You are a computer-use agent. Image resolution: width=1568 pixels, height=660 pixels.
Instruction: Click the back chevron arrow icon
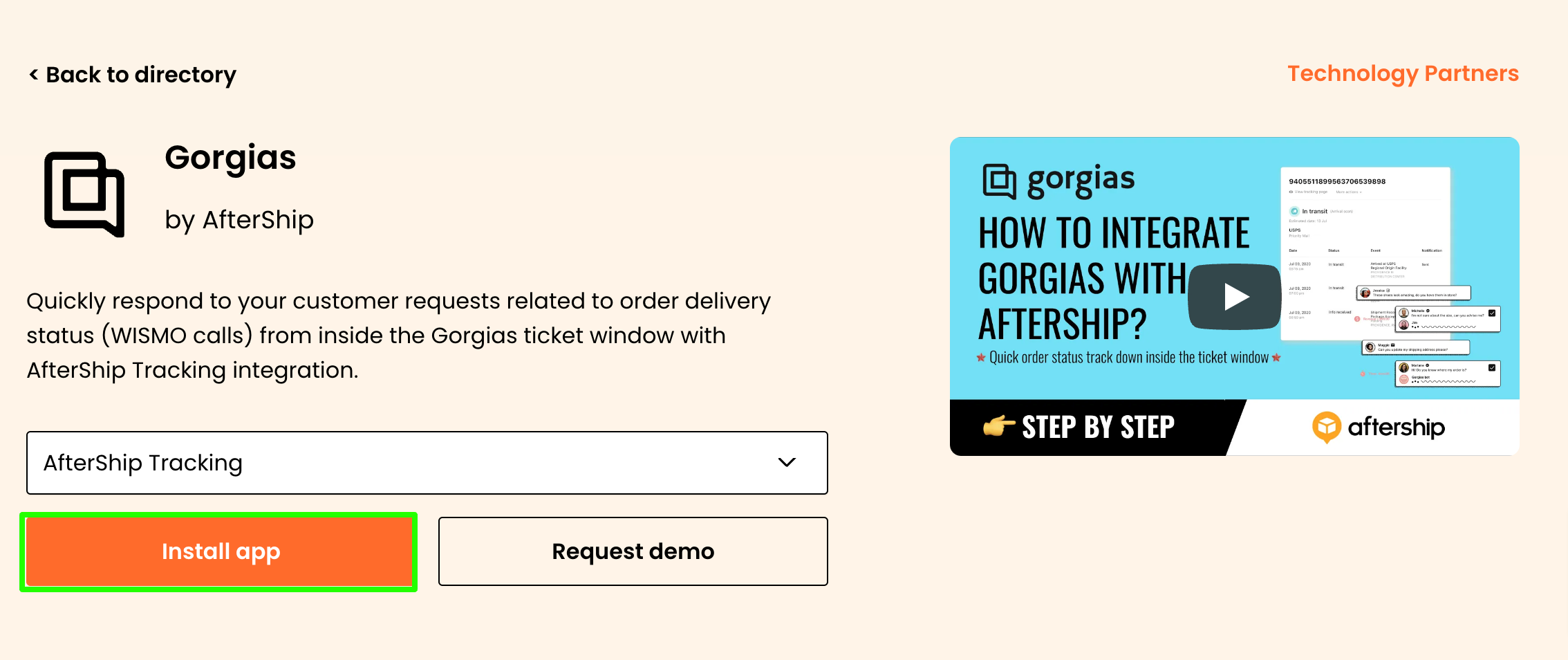pyautogui.click(x=33, y=74)
